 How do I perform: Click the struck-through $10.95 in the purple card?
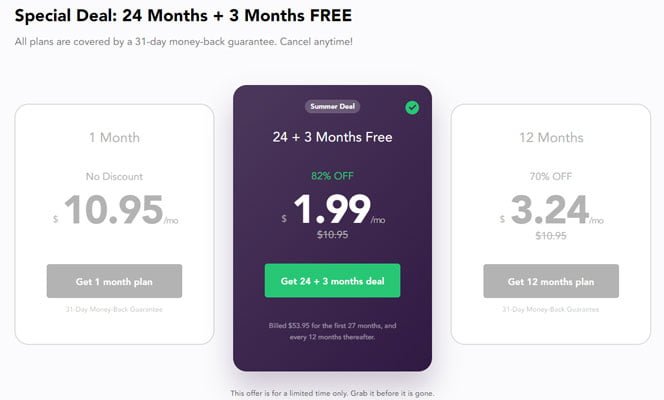[x=332, y=234]
